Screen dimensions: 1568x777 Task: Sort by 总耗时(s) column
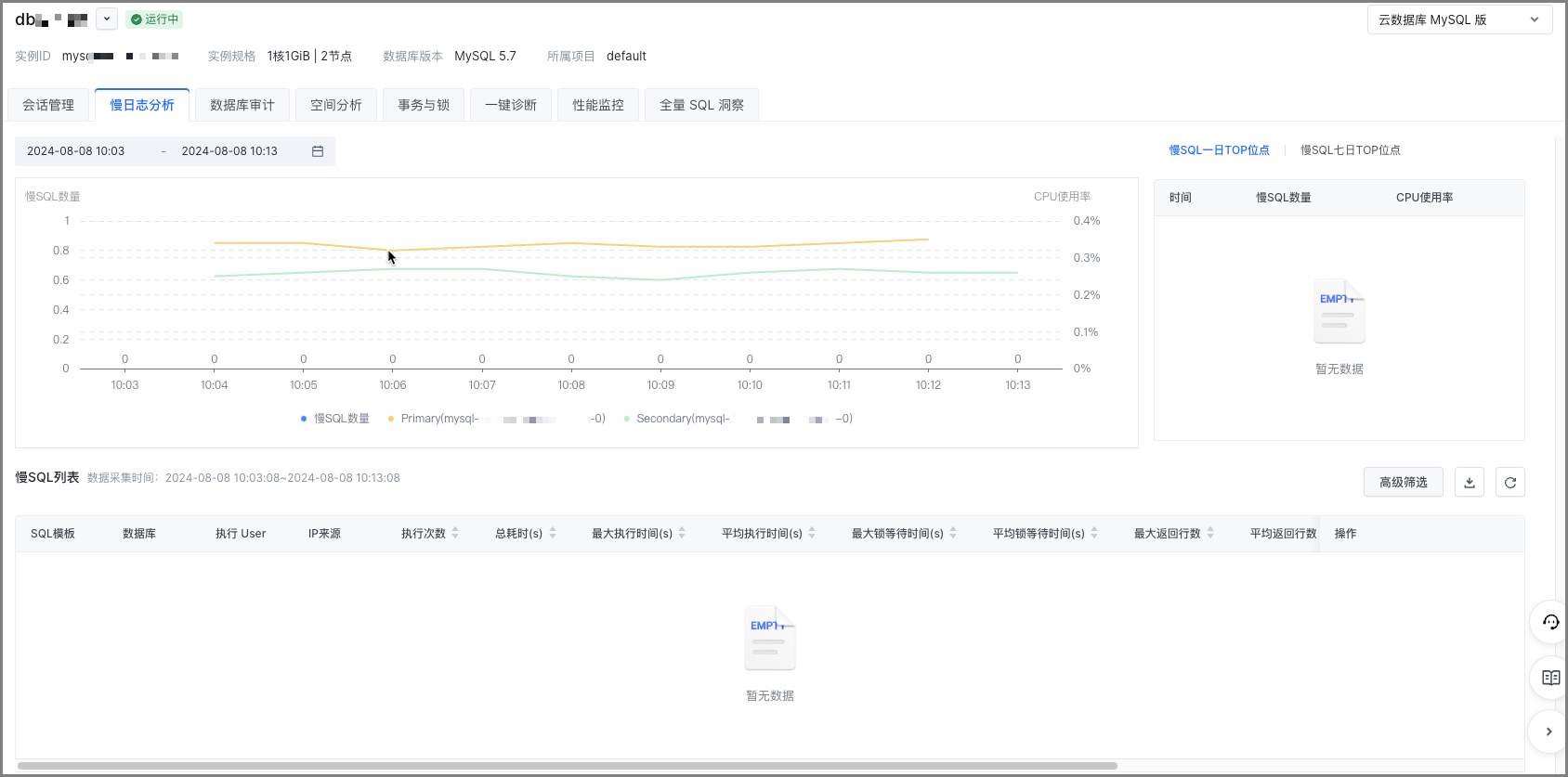553,533
